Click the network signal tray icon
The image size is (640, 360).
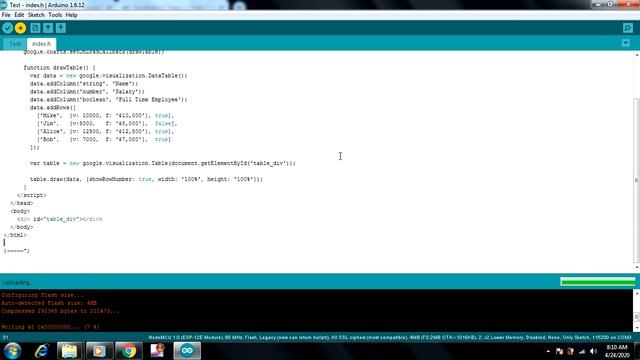(582, 351)
